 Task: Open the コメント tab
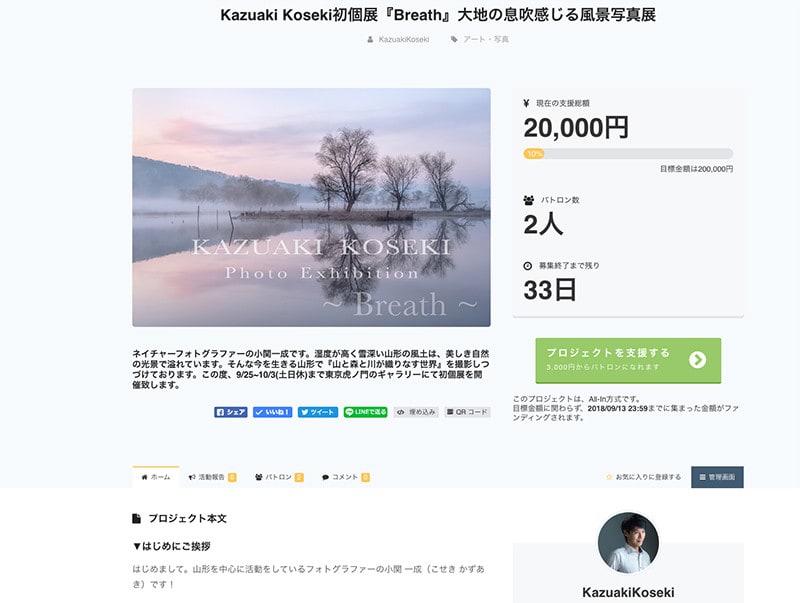coord(345,477)
